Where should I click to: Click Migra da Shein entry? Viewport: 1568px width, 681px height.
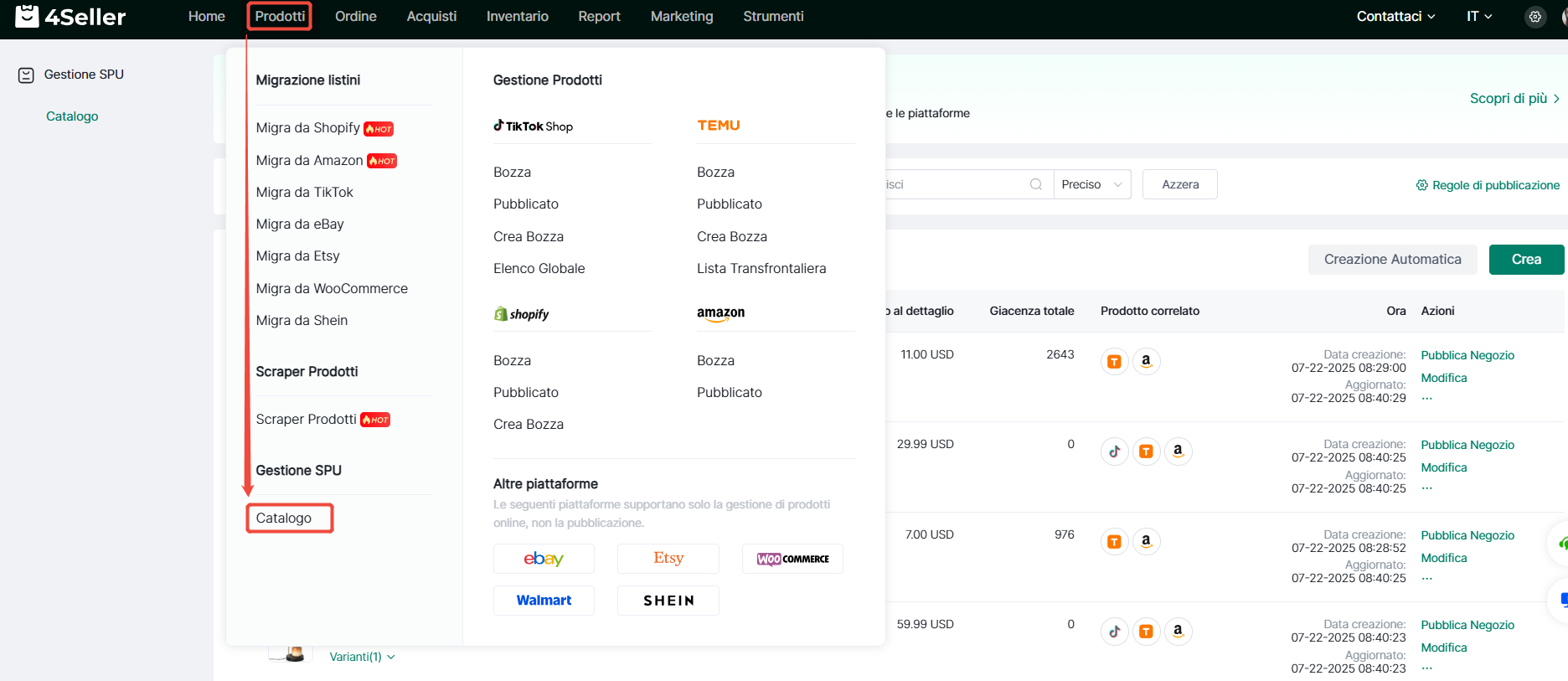(x=302, y=320)
